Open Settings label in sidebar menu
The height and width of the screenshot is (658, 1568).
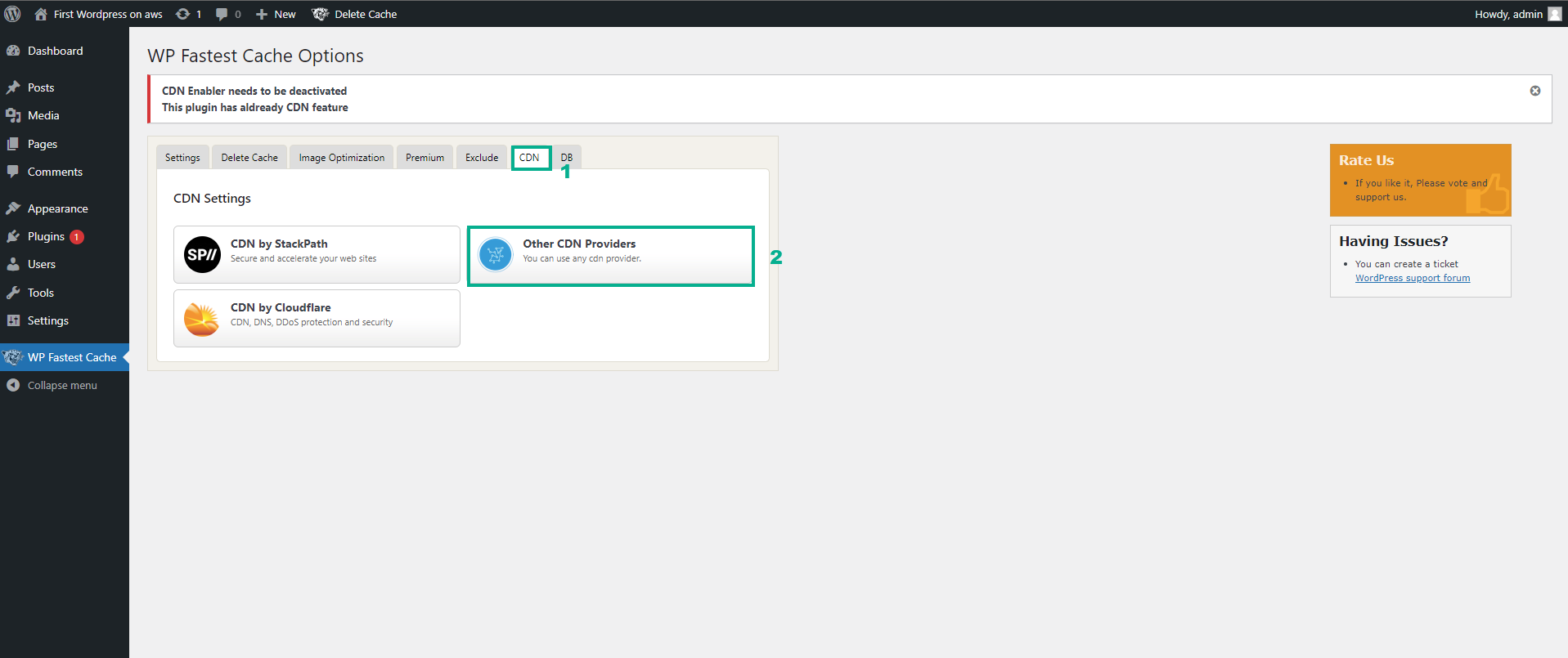coord(48,320)
